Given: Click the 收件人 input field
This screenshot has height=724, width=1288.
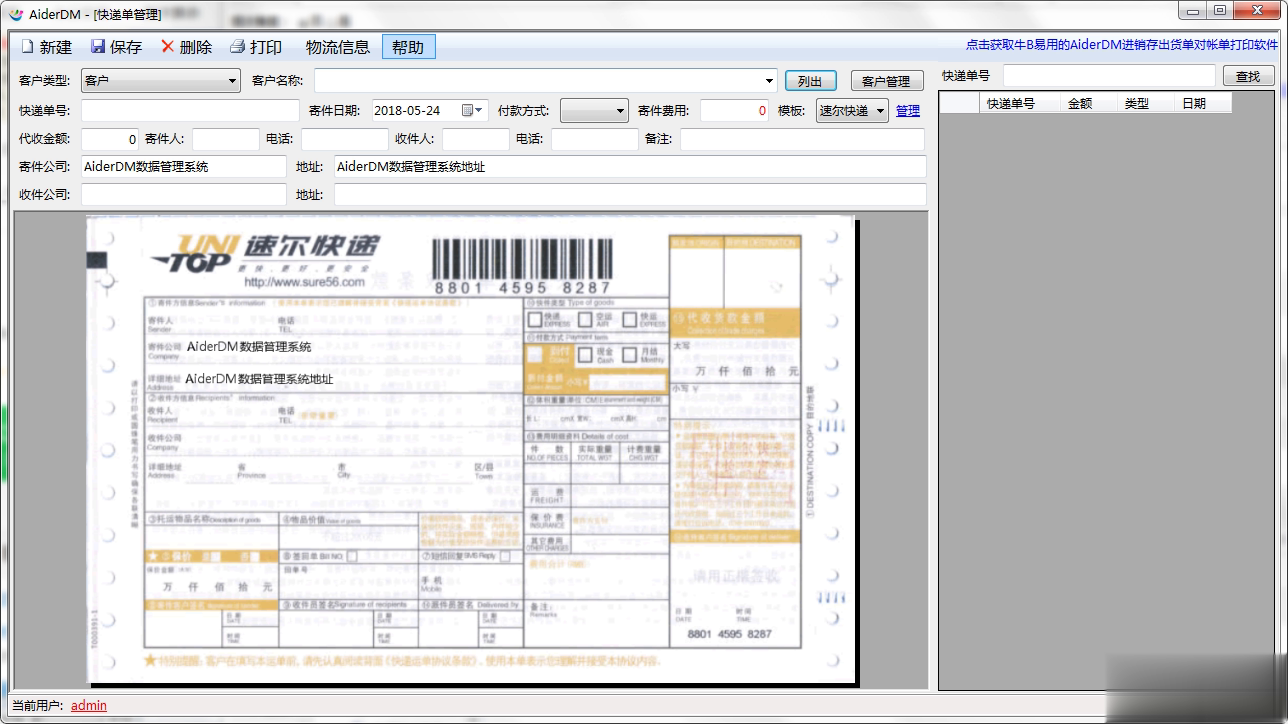Looking at the screenshot, I should (476, 139).
